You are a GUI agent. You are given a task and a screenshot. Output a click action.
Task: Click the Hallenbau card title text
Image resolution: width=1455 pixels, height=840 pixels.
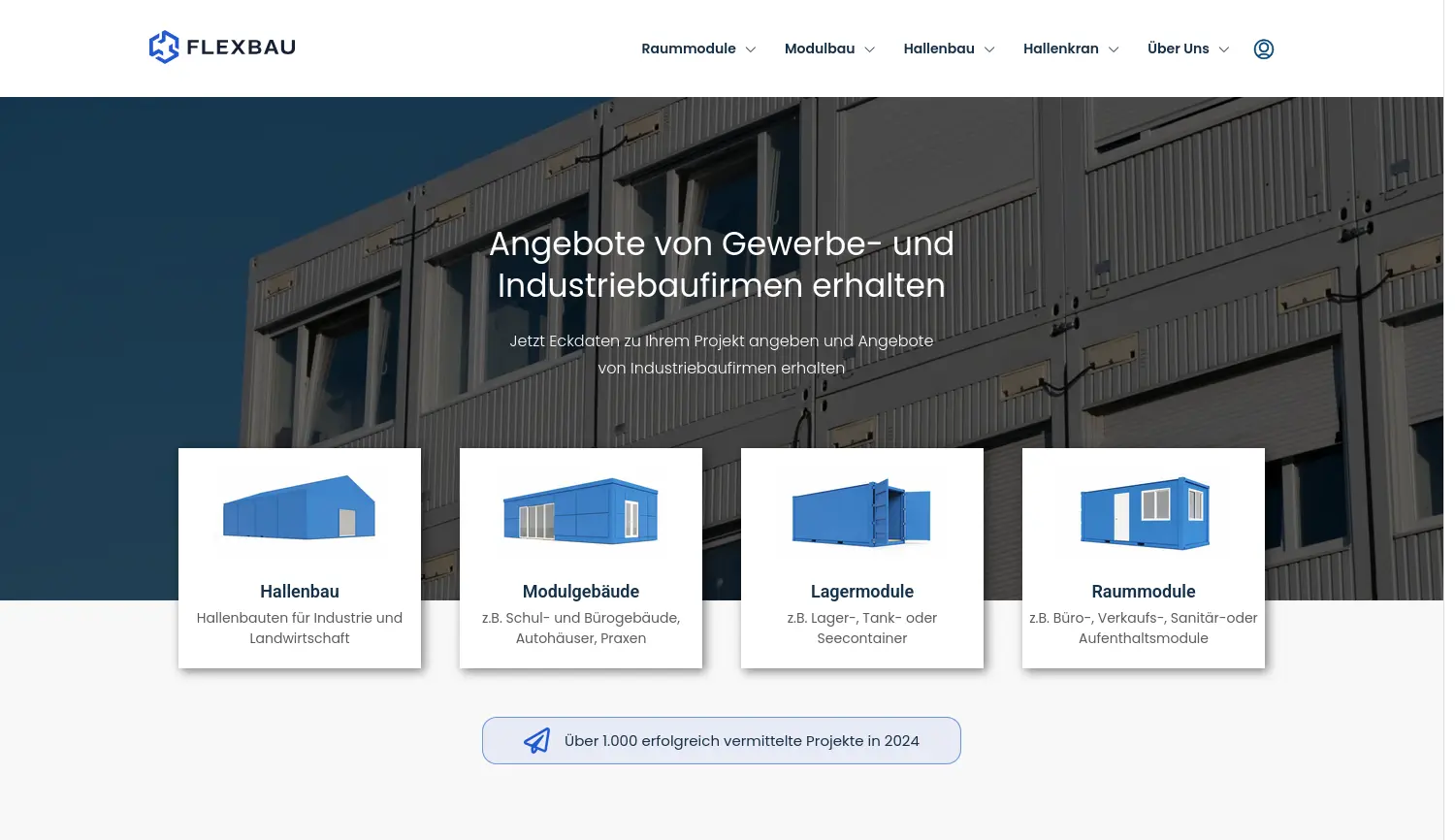click(299, 591)
